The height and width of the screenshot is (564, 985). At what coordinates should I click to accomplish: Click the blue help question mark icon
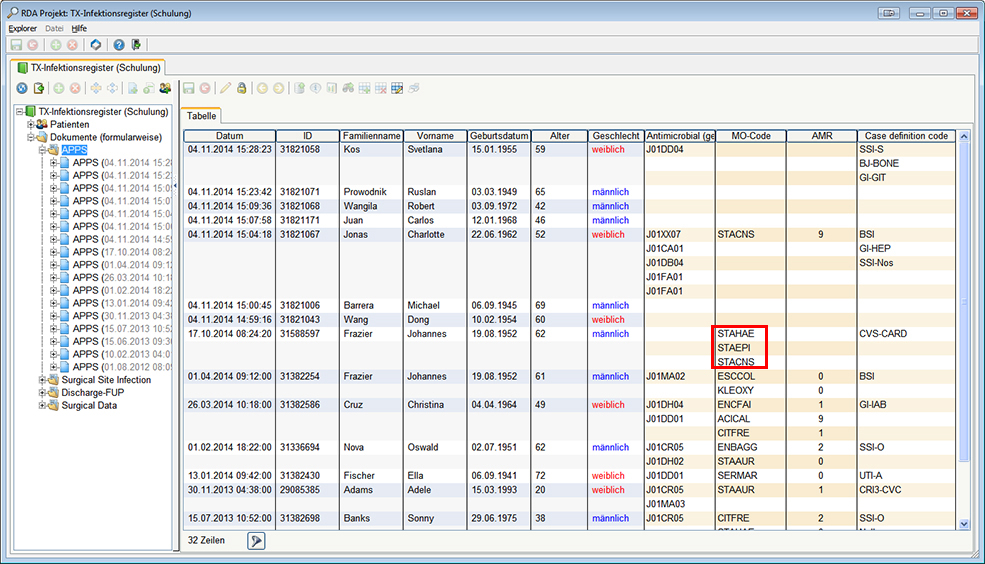pyautogui.click(x=118, y=45)
